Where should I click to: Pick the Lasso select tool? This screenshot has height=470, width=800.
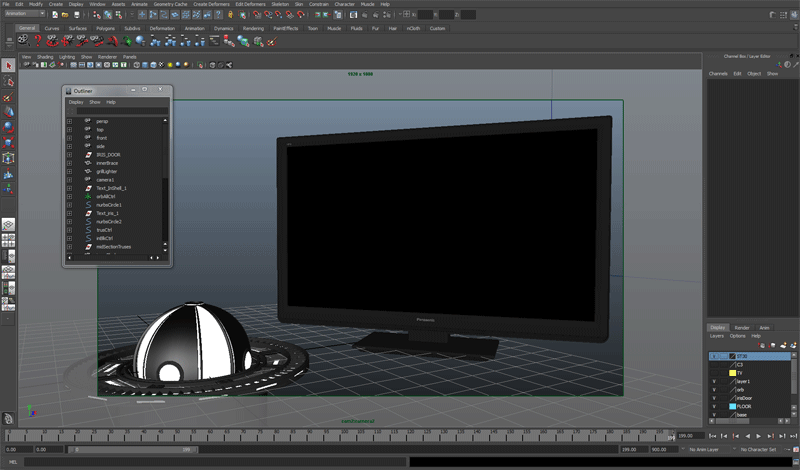[8, 81]
